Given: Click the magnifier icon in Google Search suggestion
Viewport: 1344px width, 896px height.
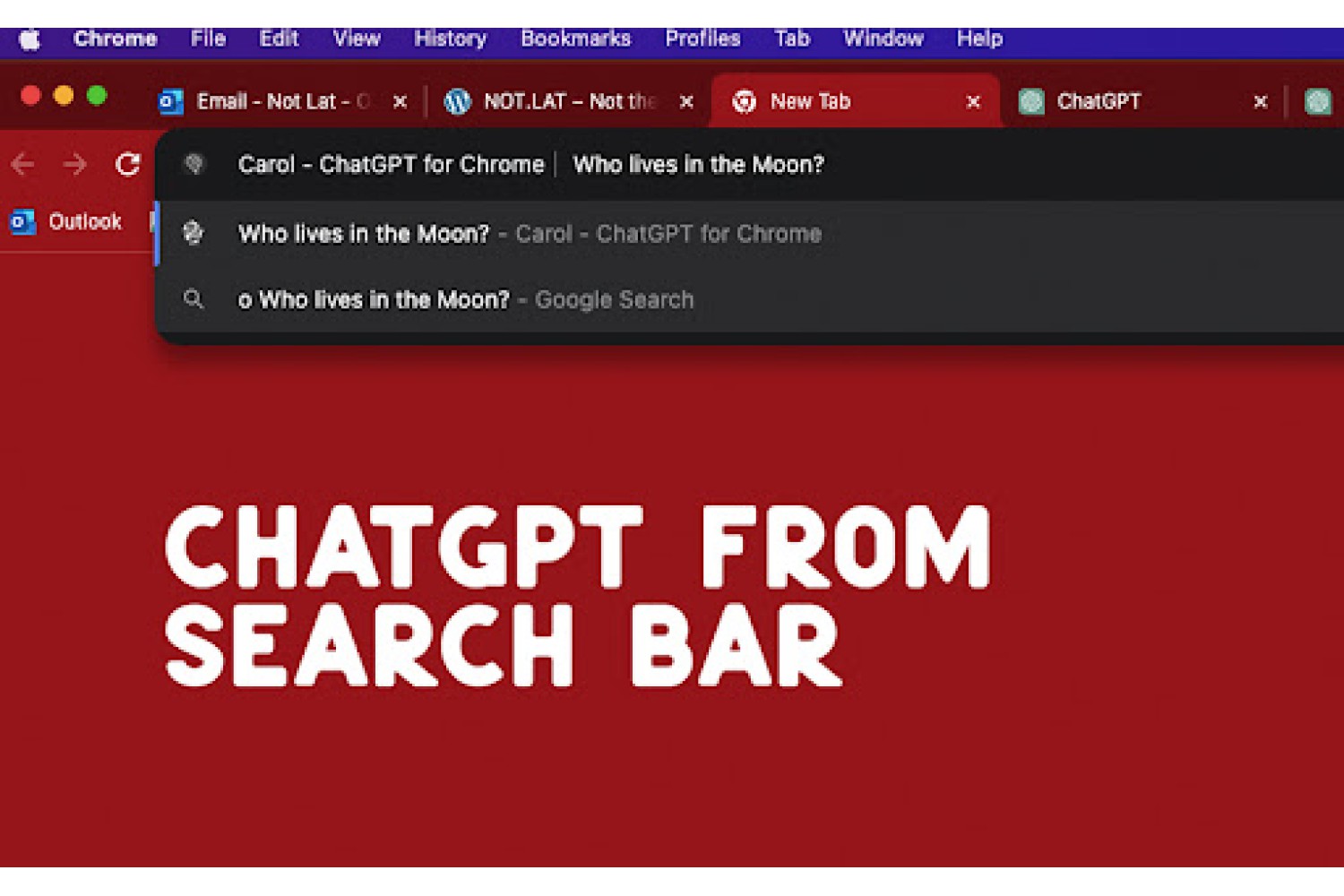Looking at the screenshot, I should [193, 299].
